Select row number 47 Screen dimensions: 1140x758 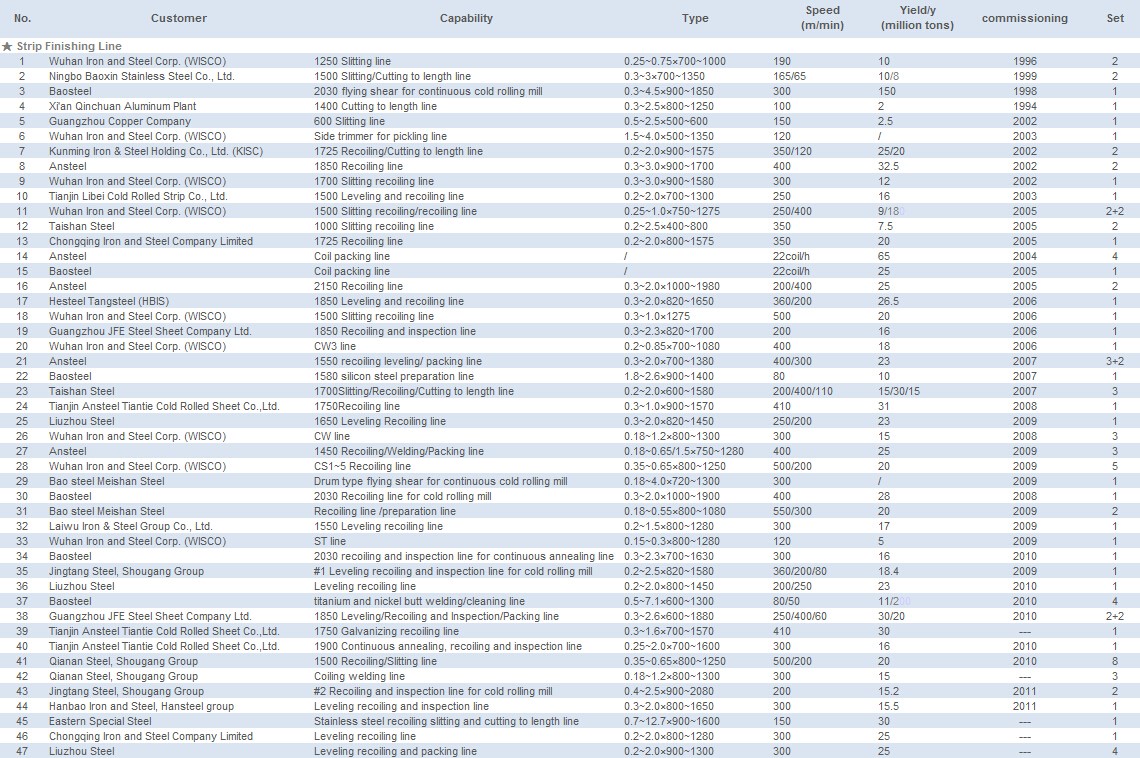pyautogui.click(x=22, y=751)
